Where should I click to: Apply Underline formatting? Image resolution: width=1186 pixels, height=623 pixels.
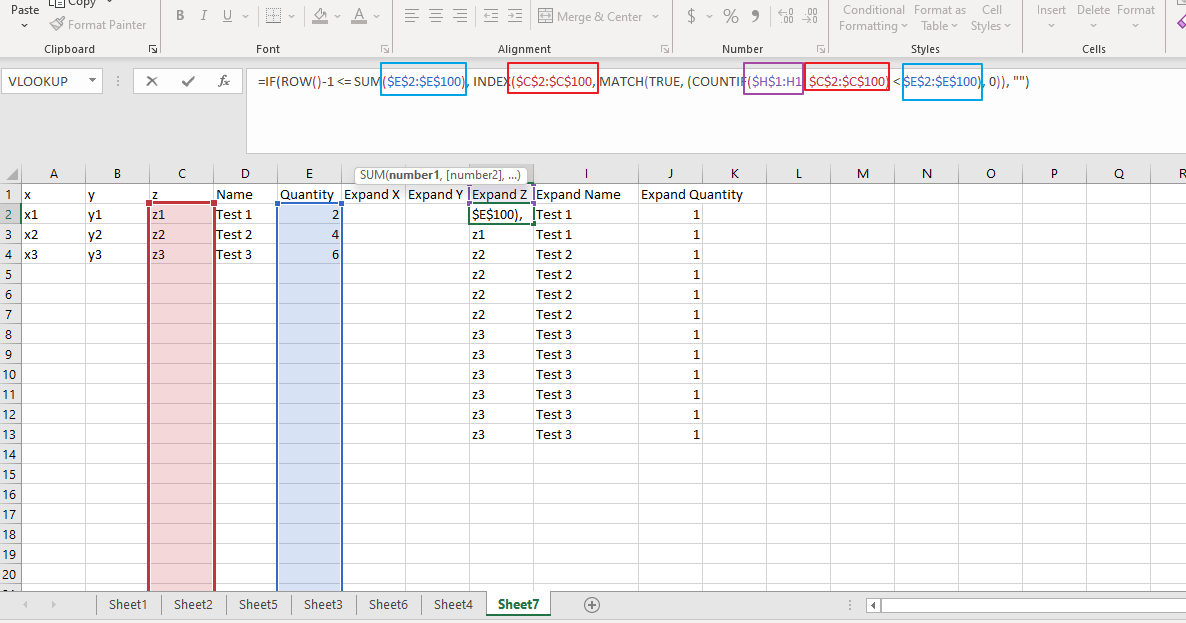click(227, 16)
